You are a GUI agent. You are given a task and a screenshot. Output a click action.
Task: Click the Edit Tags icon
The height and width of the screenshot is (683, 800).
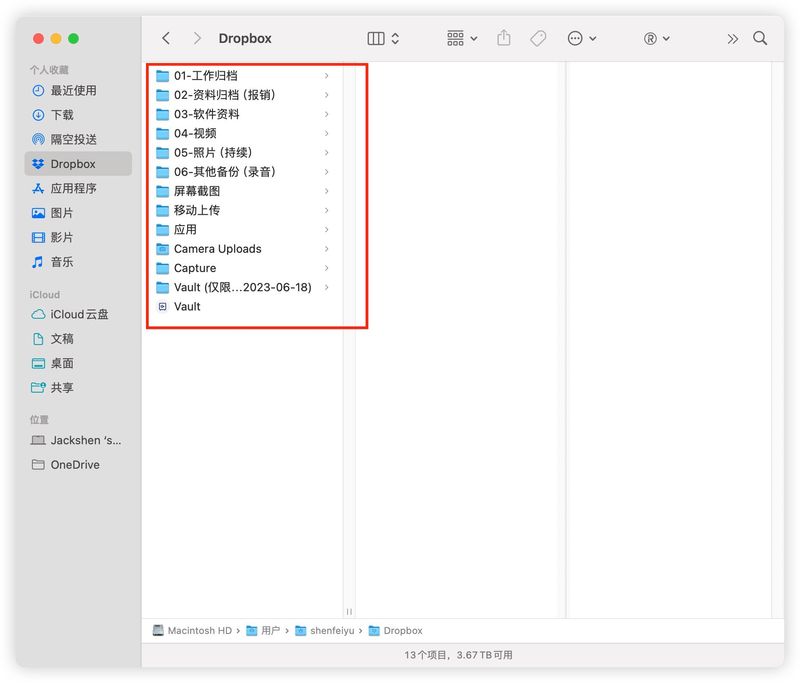click(x=538, y=38)
